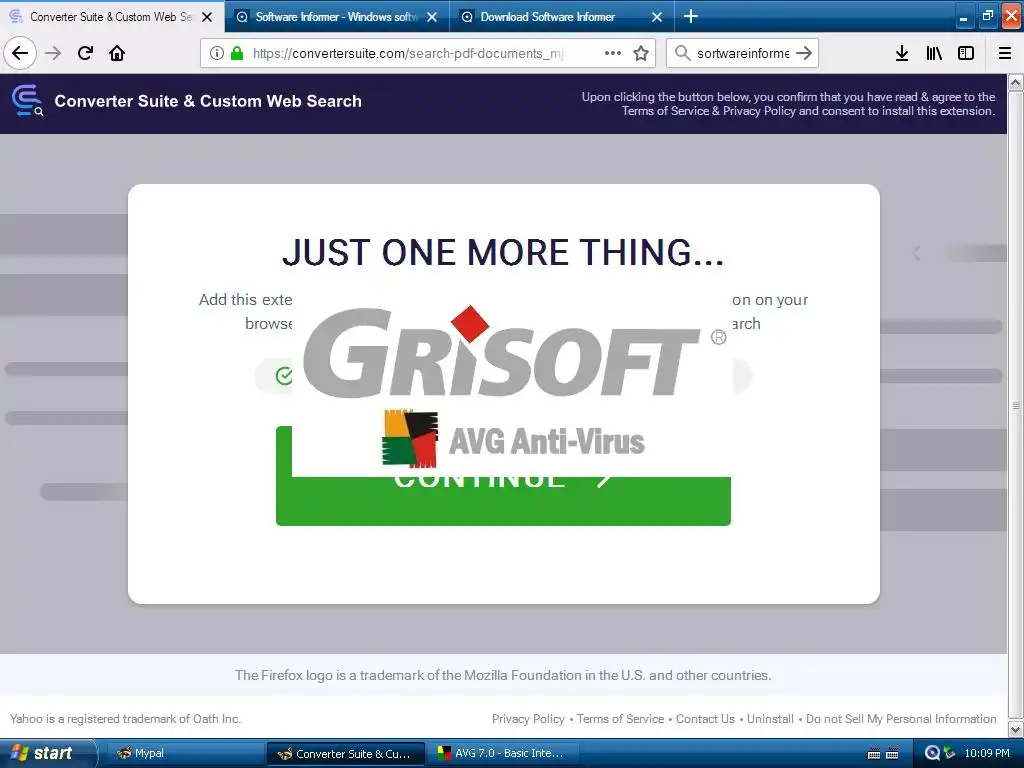1024x768 pixels.
Task: Switch to Software Informer - Windows software tab
Action: click(337, 17)
